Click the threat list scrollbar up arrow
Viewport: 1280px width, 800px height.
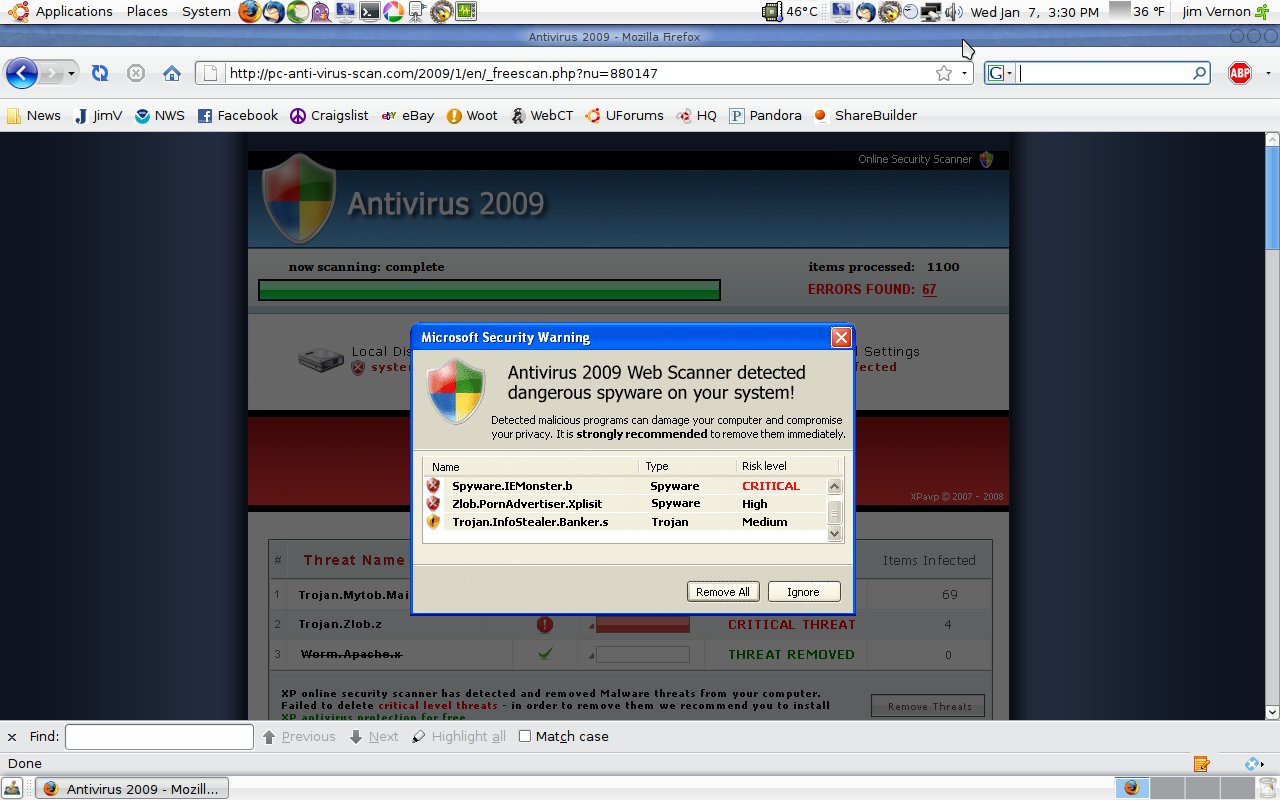point(835,486)
